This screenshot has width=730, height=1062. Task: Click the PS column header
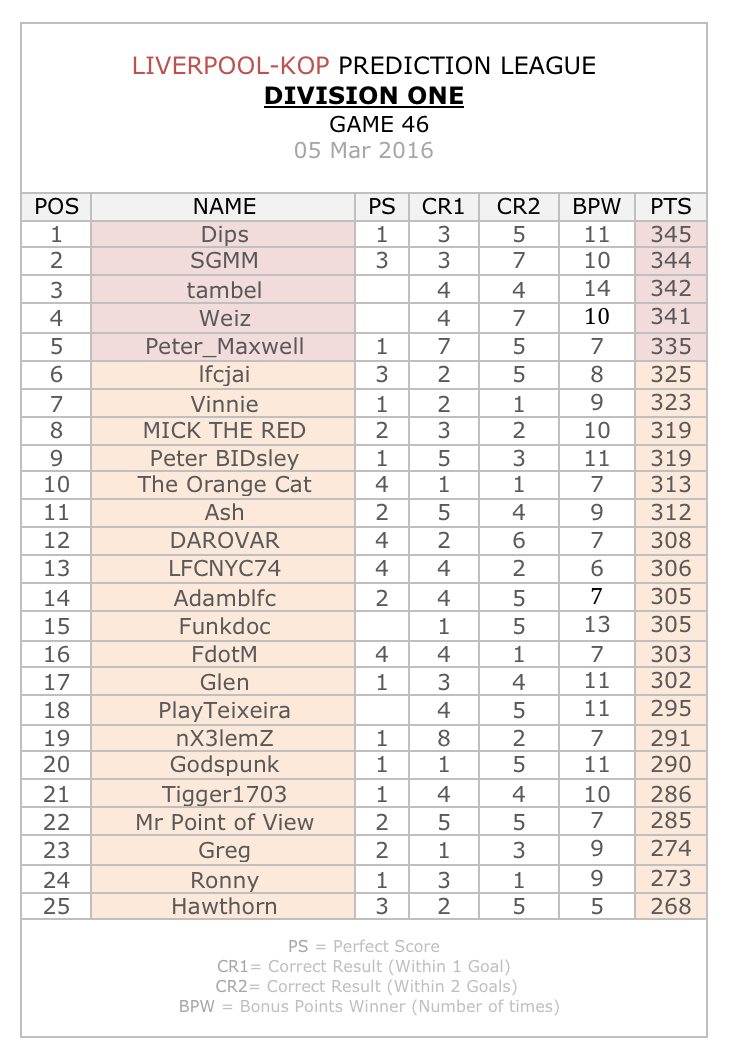[382, 207]
